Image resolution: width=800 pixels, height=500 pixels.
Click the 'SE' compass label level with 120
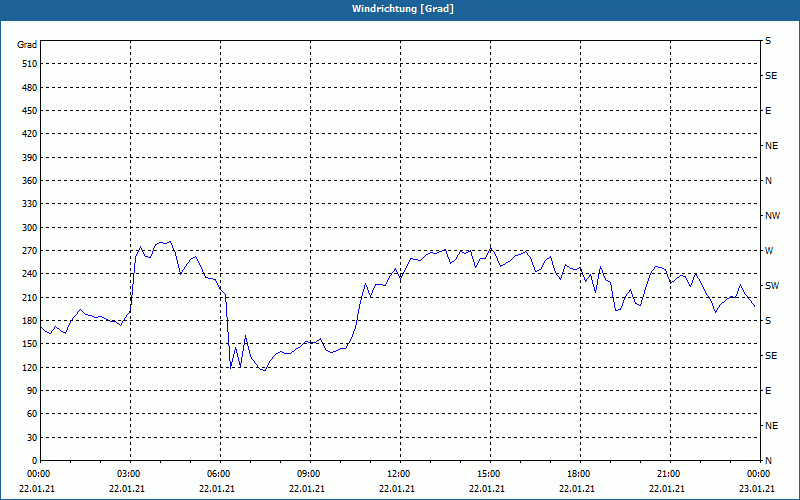tap(771, 356)
